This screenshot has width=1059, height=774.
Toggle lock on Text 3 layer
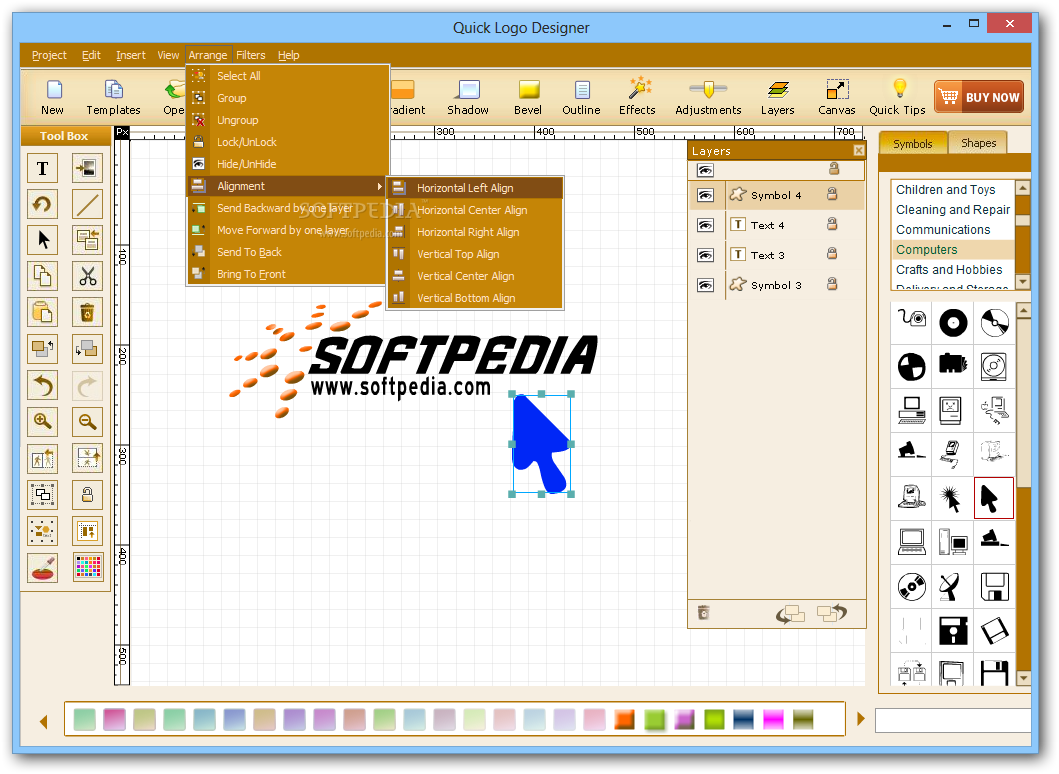tap(832, 254)
